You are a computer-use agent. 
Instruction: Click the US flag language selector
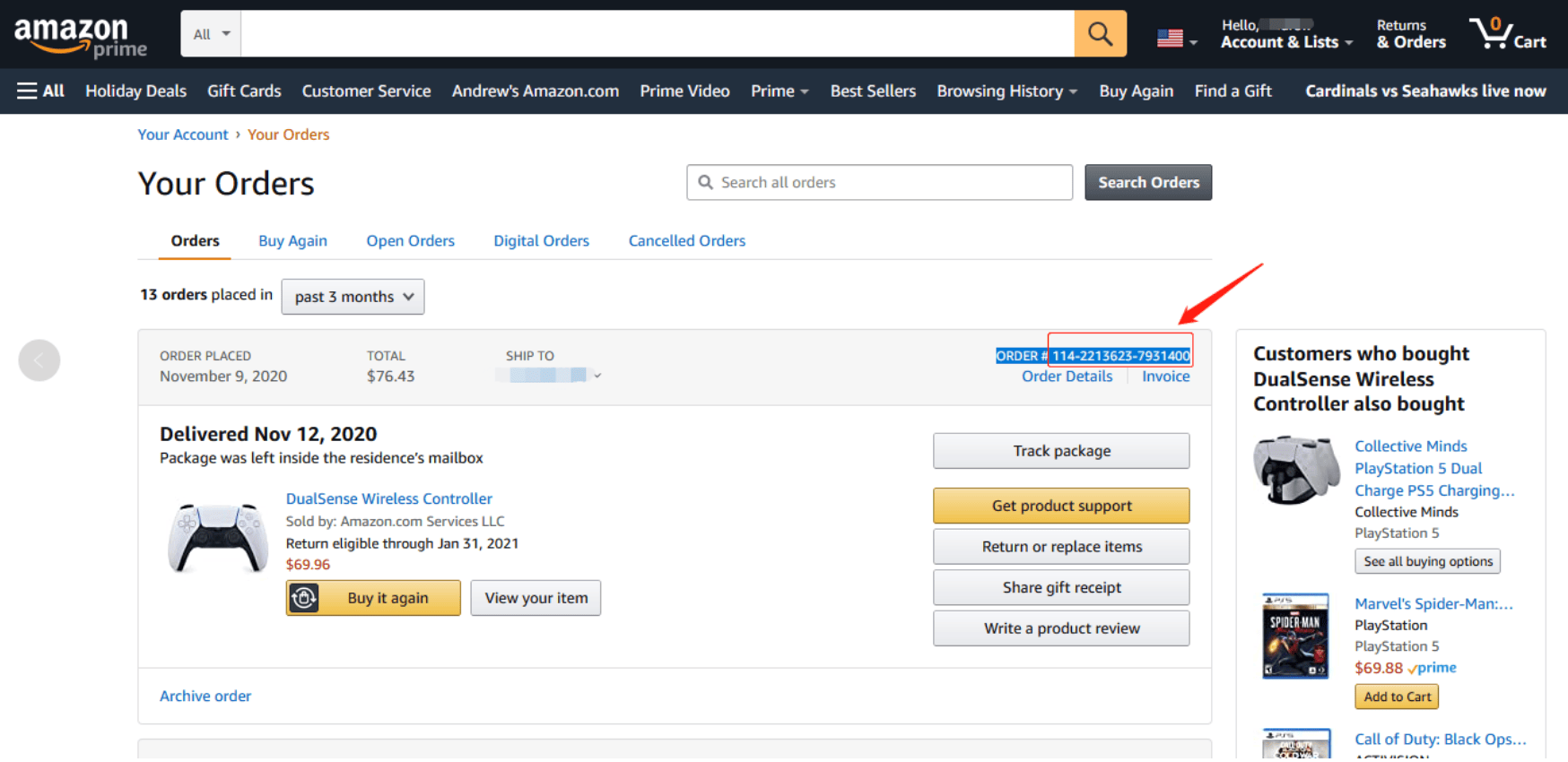click(1176, 39)
